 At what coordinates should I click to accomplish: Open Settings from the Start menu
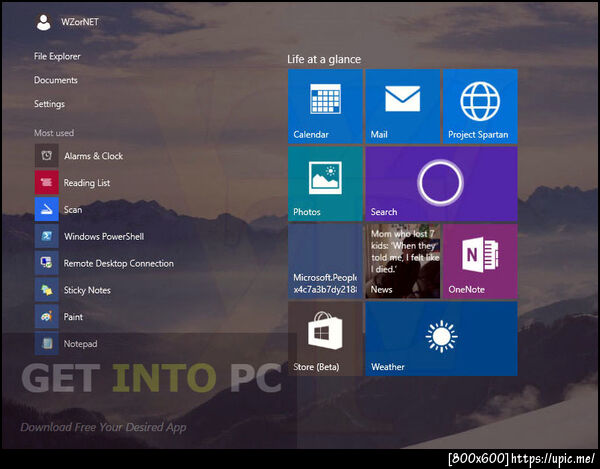pyautogui.click(x=49, y=104)
